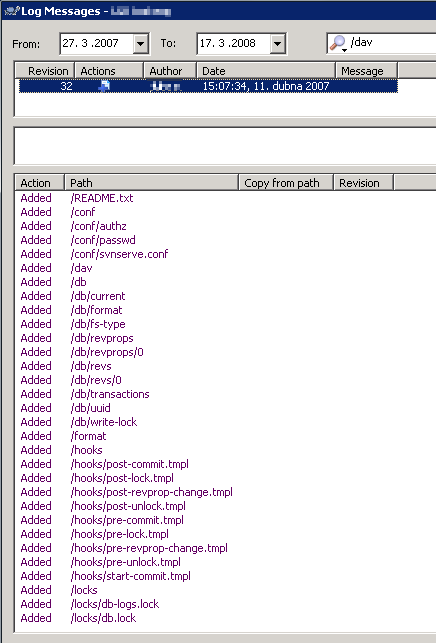
Task: Select /hooks/post-revprop-change.tmpl entry
Action: point(151,492)
